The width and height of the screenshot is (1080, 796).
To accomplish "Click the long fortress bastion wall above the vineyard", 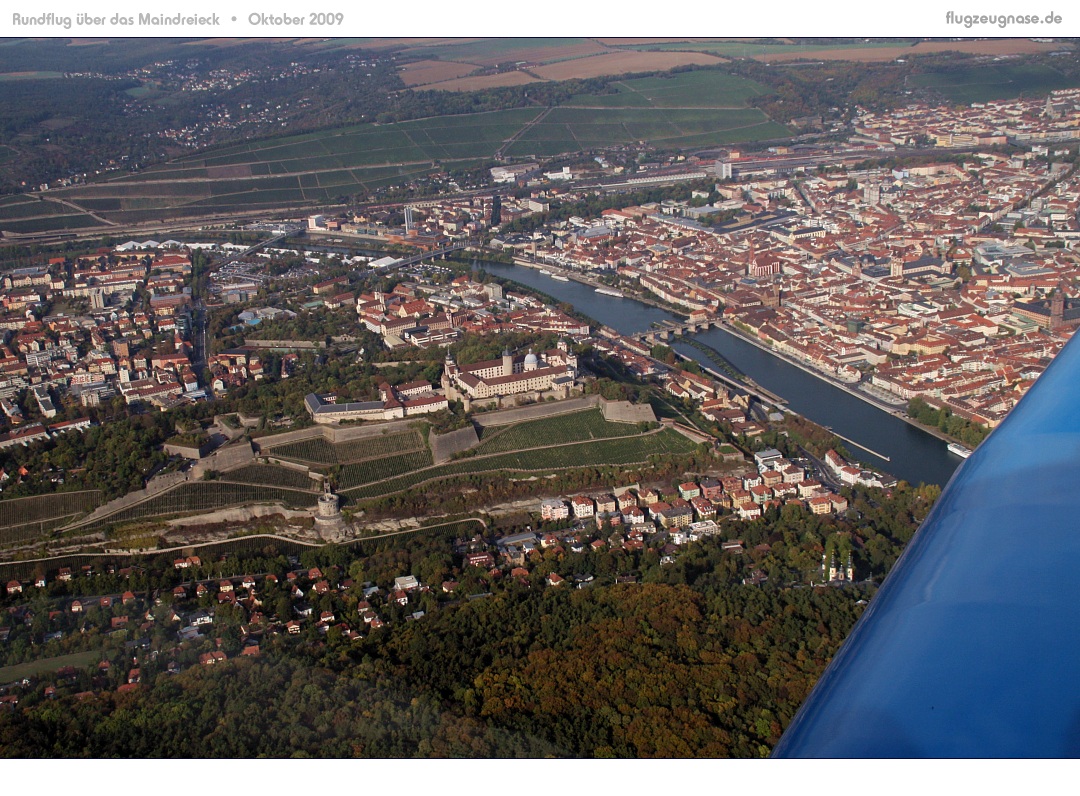I will tap(540, 409).
